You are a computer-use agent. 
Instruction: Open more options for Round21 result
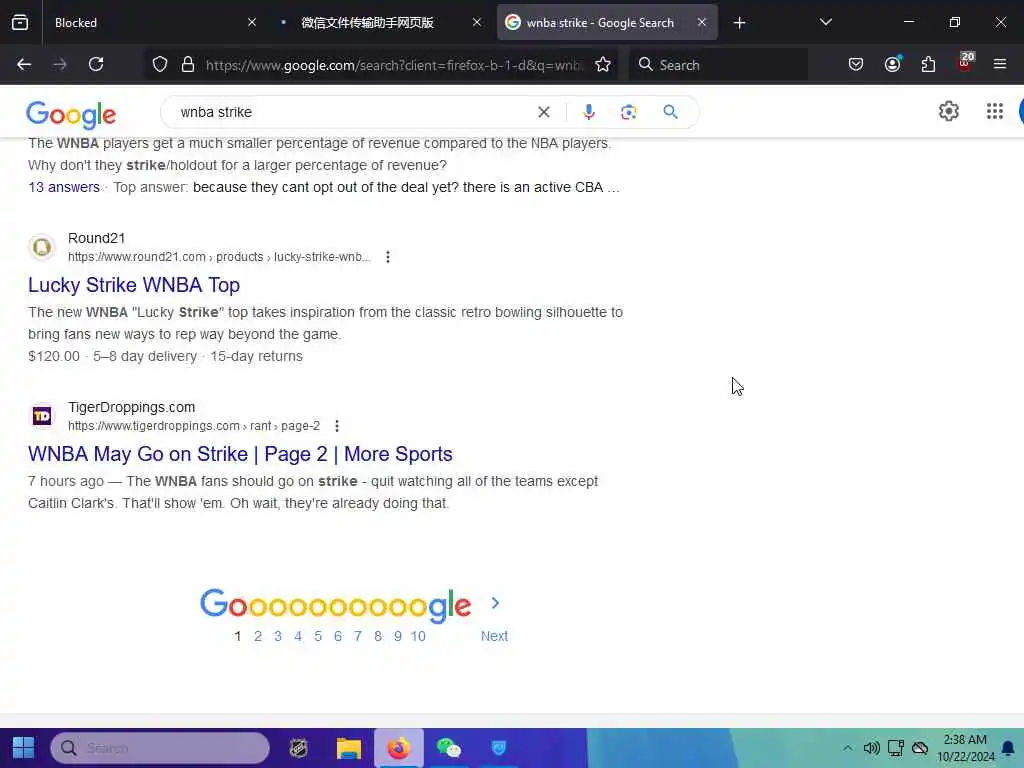pyautogui.click(x=388, y=257)
